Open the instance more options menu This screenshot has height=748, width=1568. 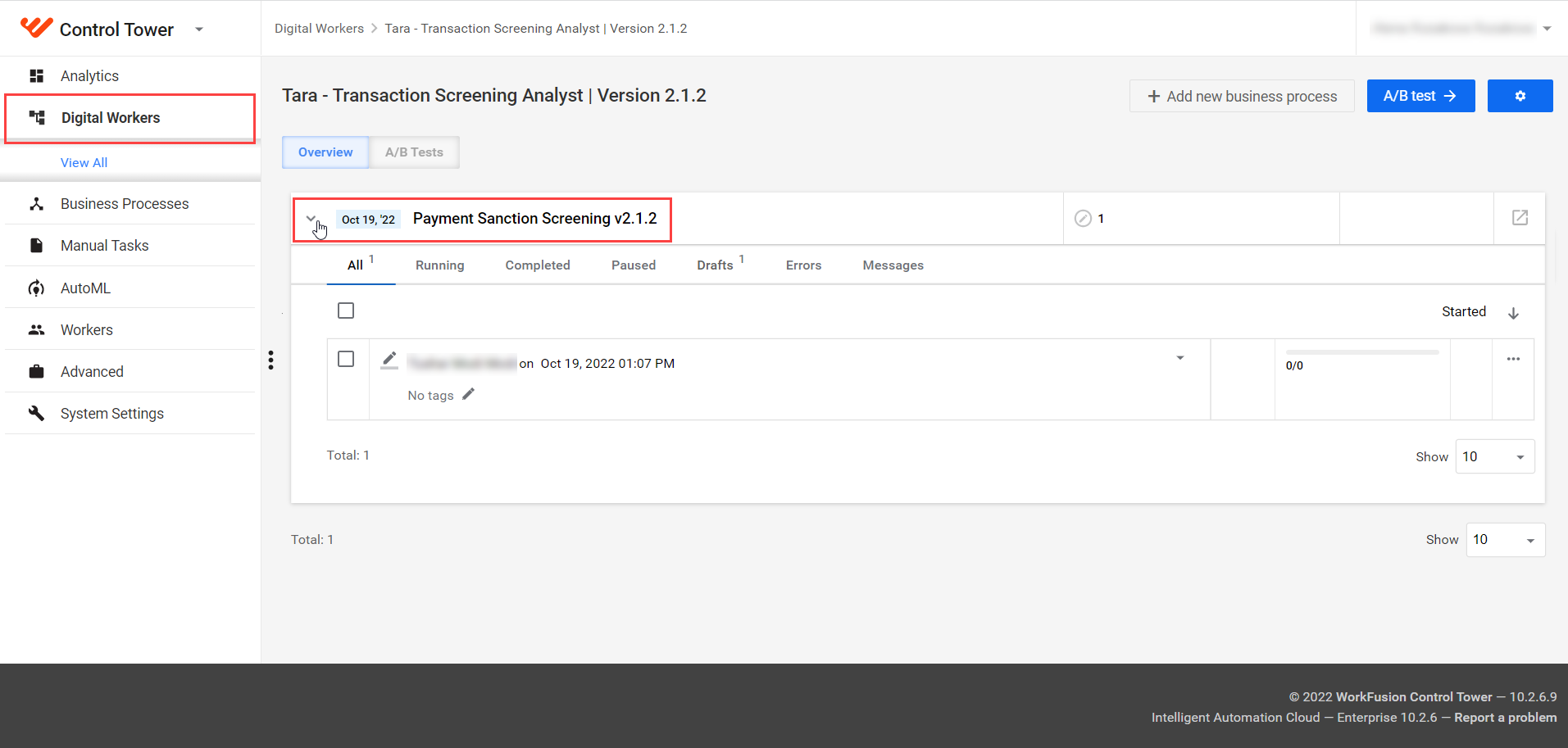[1513, 359]
